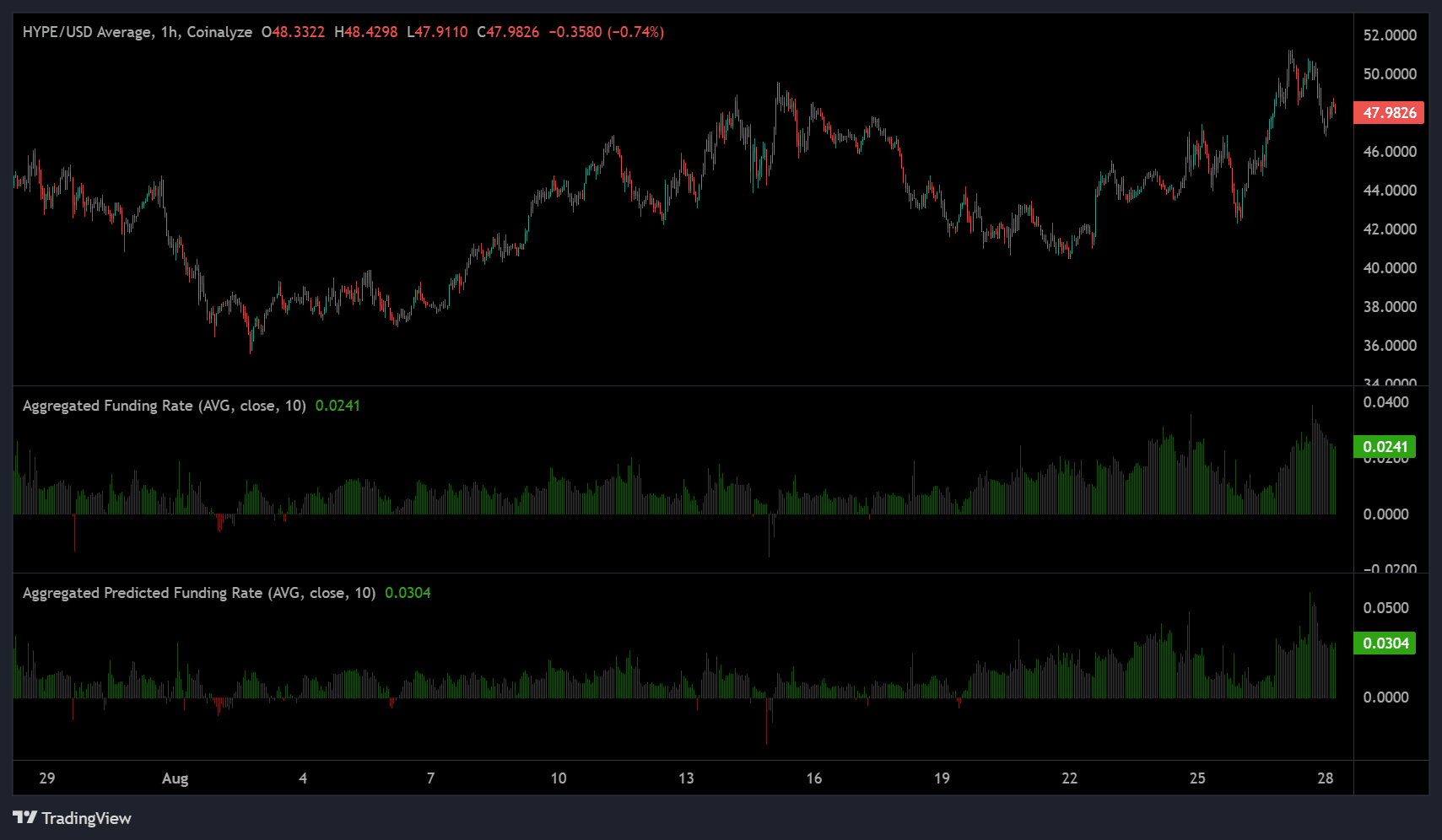Click the 22 date on time axis

pos(1069,778)
